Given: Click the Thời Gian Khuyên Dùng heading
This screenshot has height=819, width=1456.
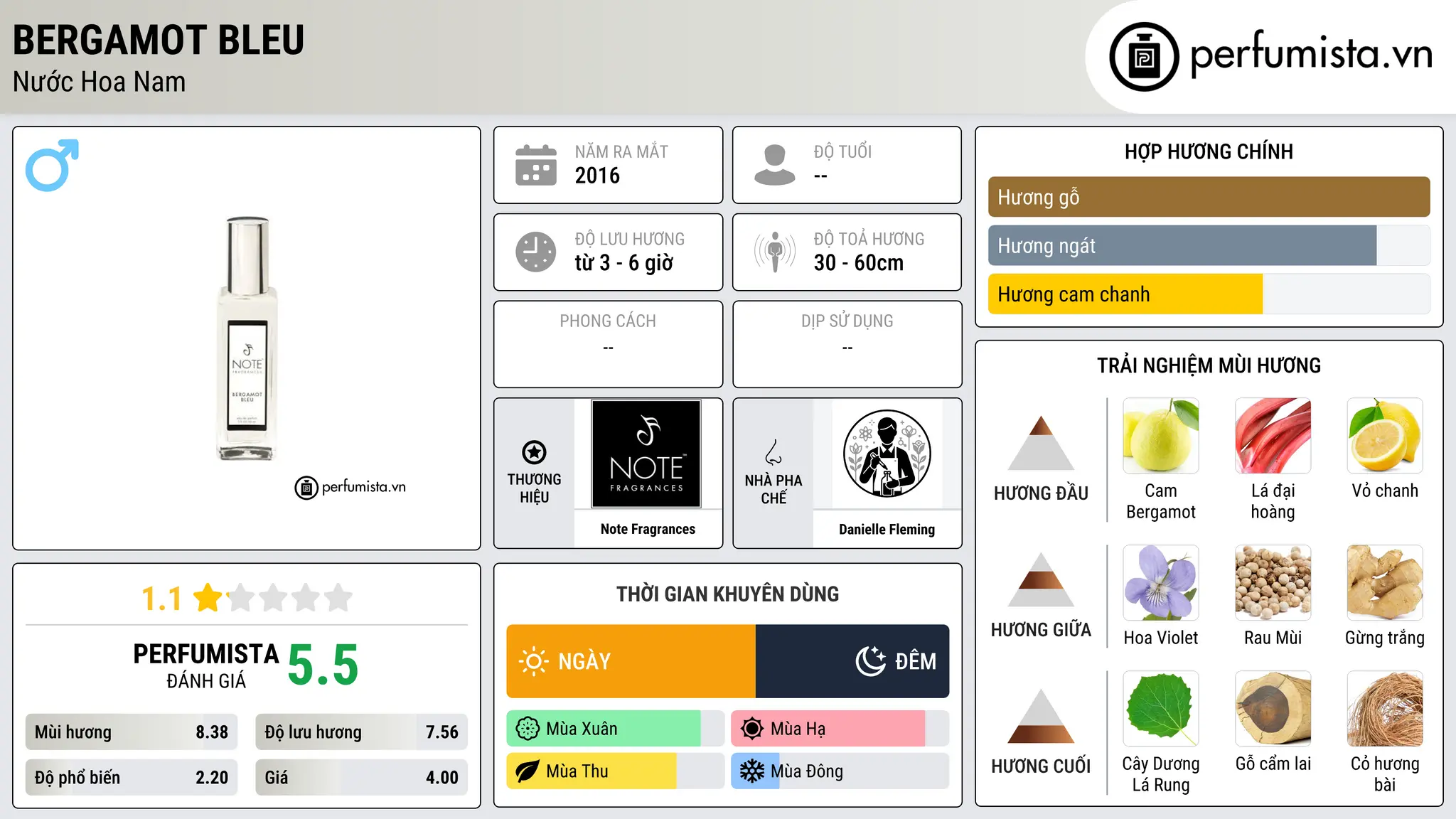Looking at the screenshot, I should (727, 594).
